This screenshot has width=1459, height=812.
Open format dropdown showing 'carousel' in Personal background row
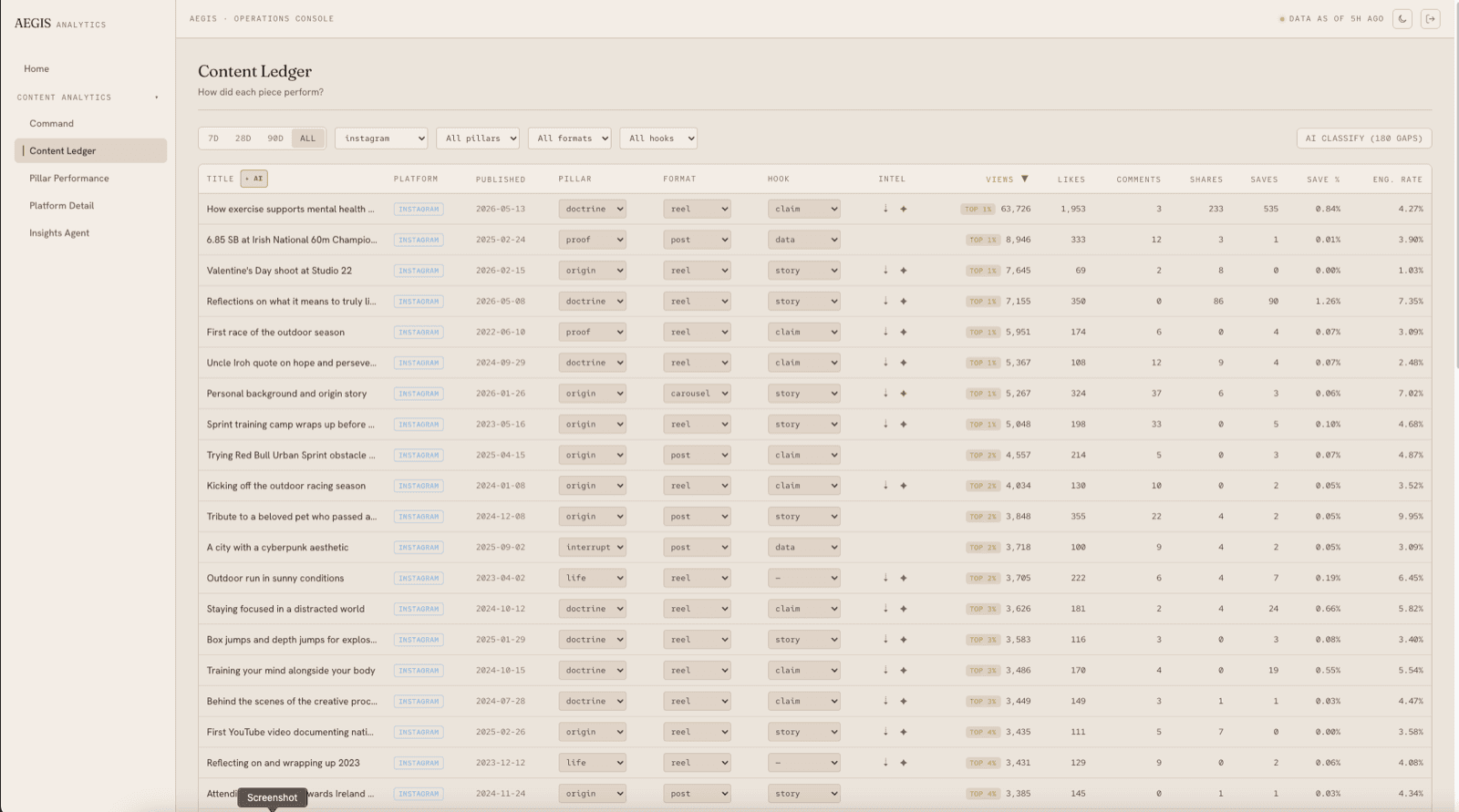coord(697,394)
